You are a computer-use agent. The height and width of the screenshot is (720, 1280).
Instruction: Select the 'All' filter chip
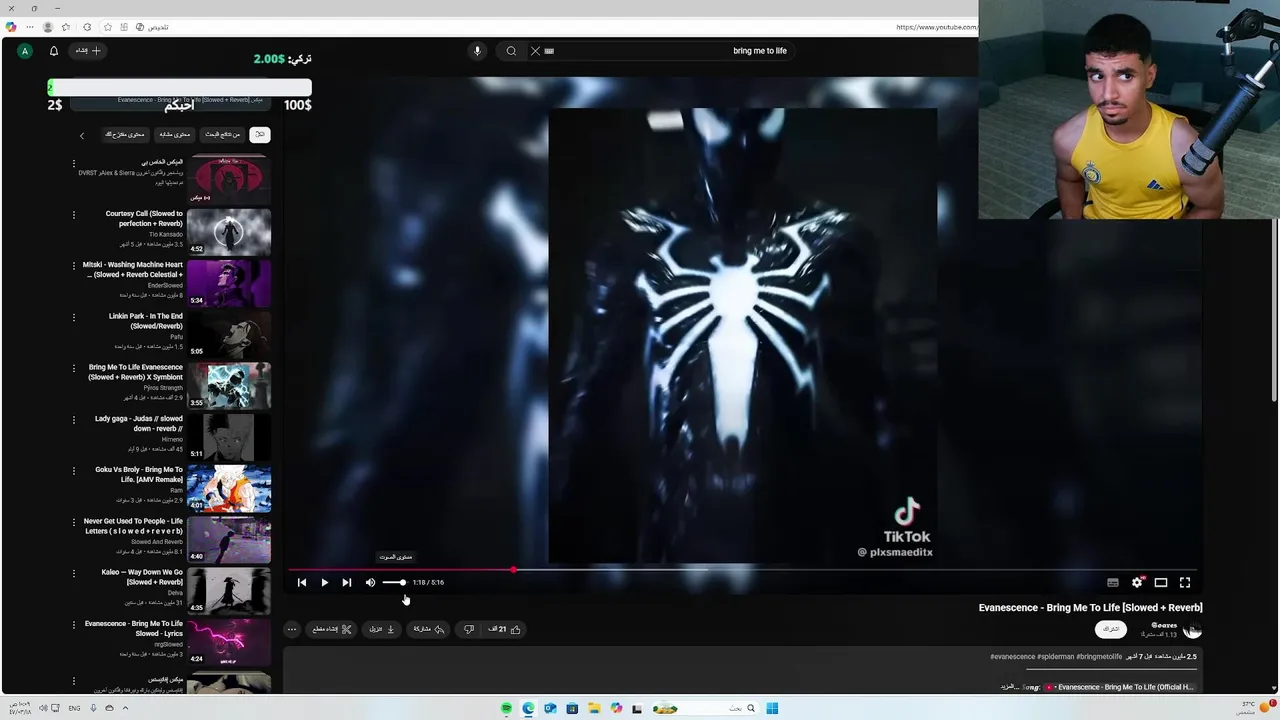(x=259, y=134)
